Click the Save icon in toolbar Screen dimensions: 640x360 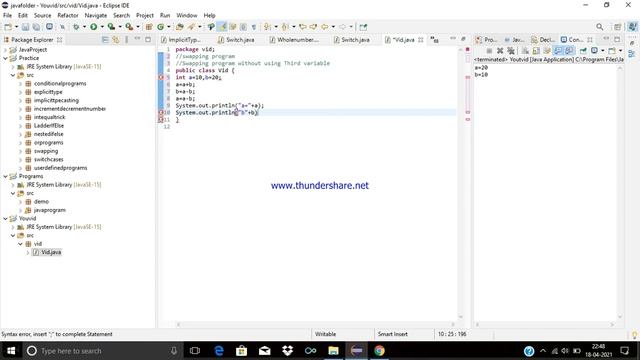[25, 27]
